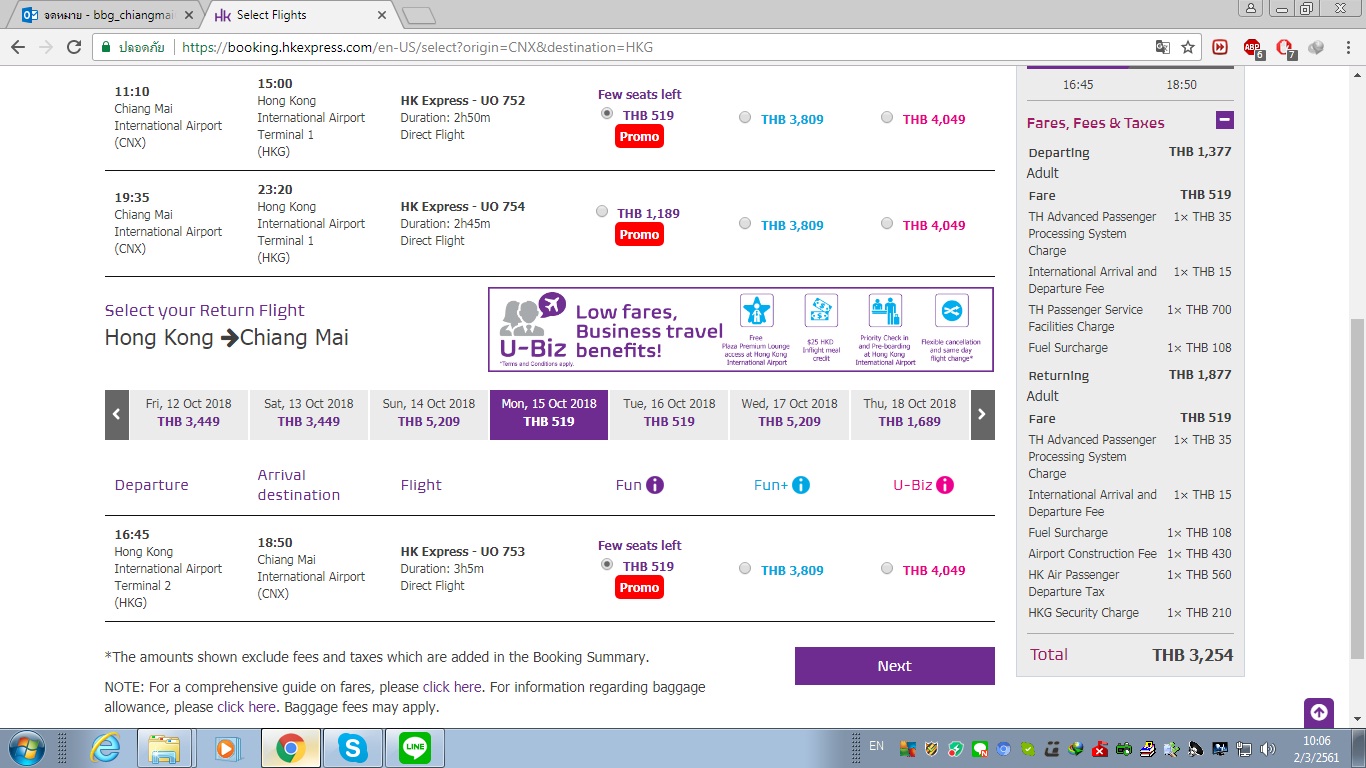The width and height of the screenshot is (1366, 768).
Task: Open a new browser tab
Action: [418, 15]
